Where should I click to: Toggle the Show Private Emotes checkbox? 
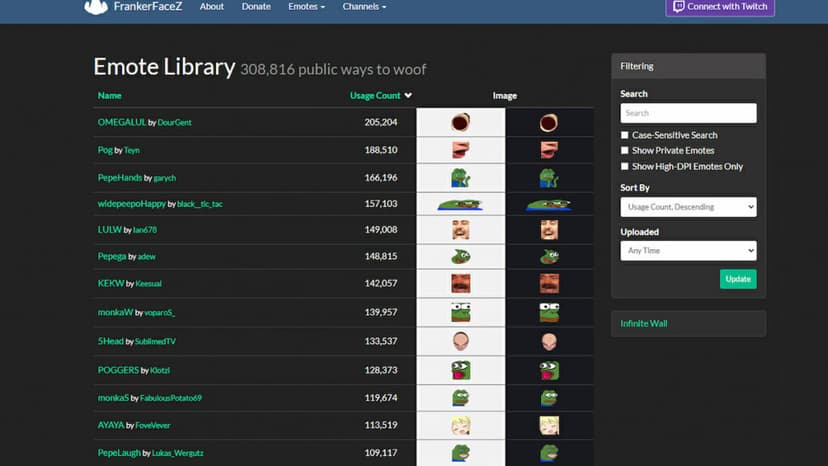(x=625, y=151)
